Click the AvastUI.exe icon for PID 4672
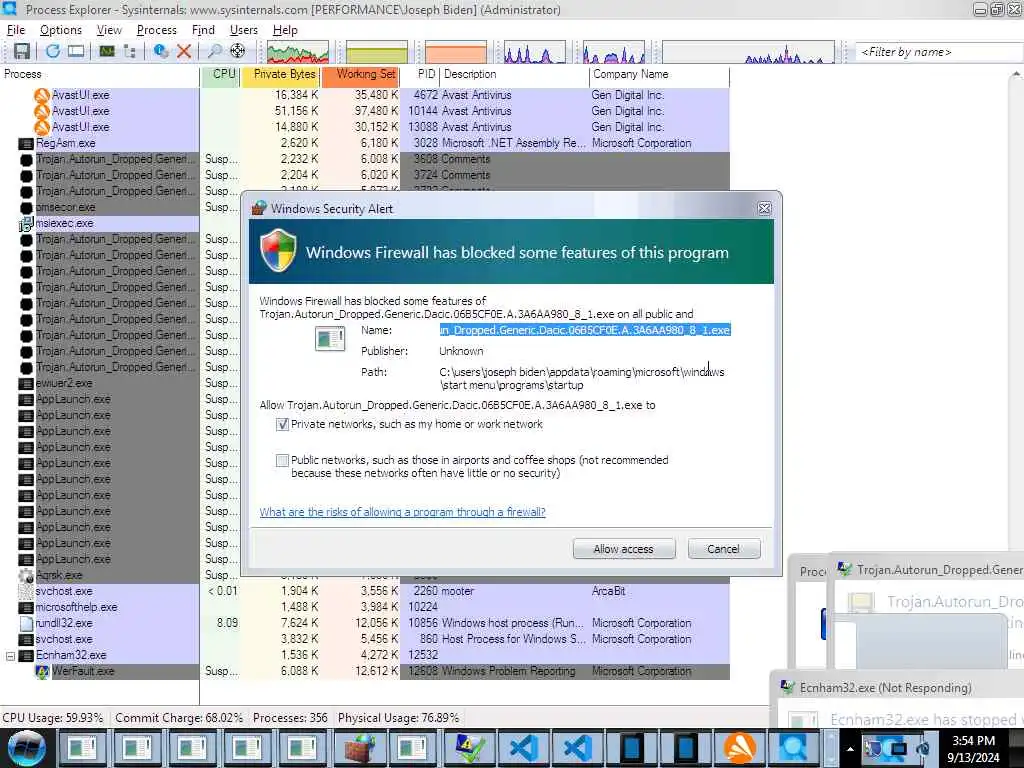This screenshot has height=768, width=1024. coord(42,95)
